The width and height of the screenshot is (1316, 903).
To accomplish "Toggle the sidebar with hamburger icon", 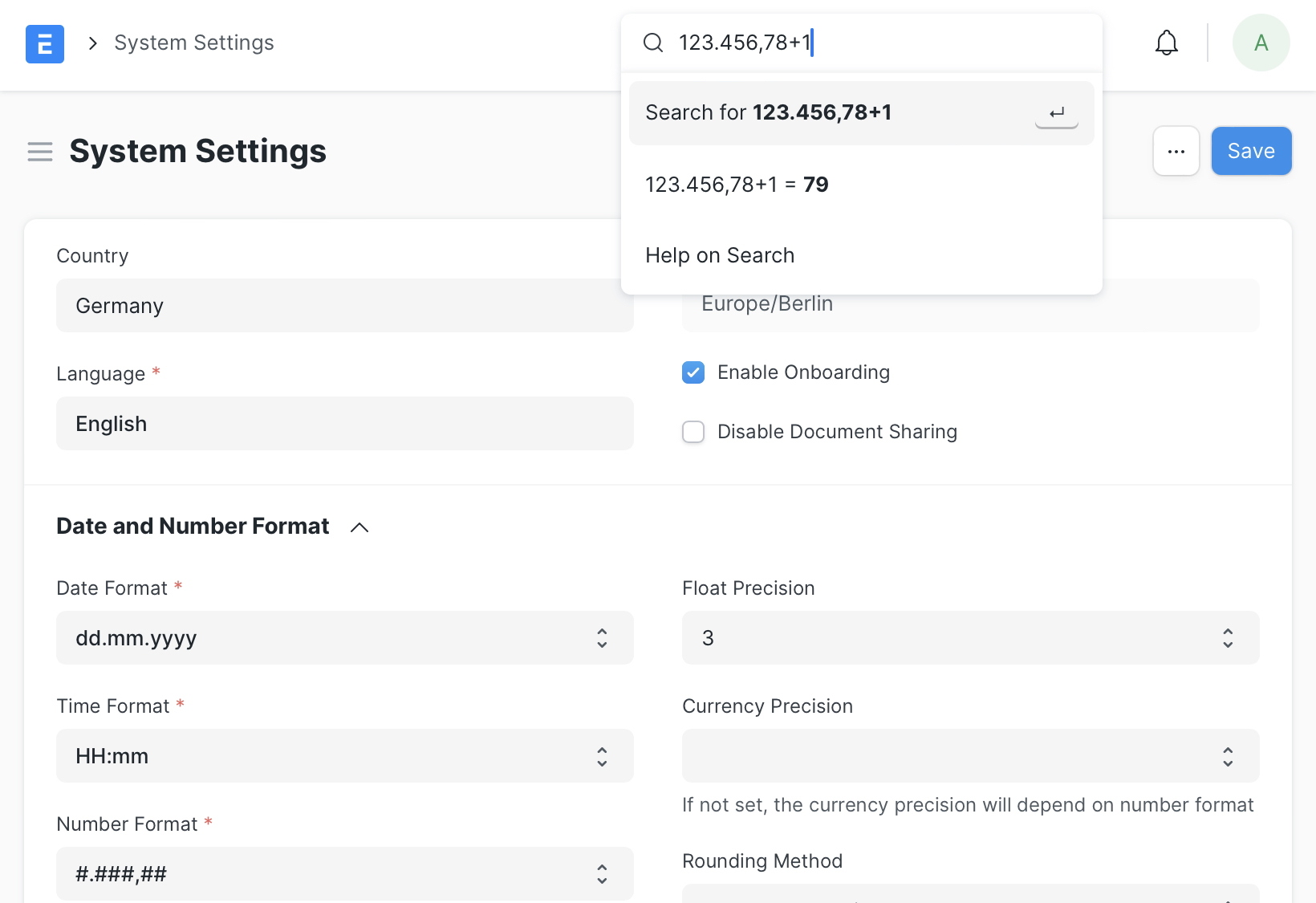I will 39,151.
